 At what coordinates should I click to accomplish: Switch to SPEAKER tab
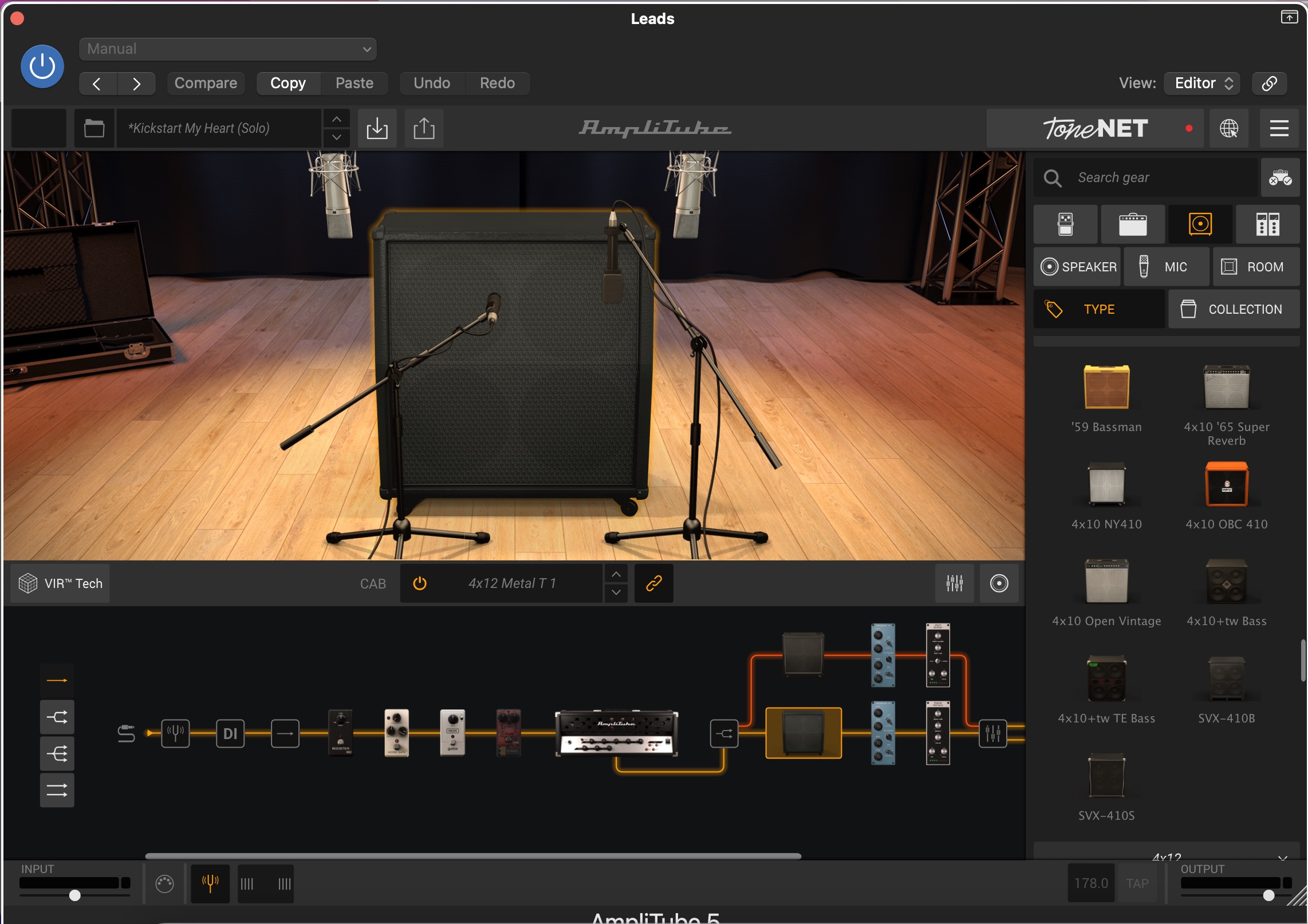click(1077, 267)
